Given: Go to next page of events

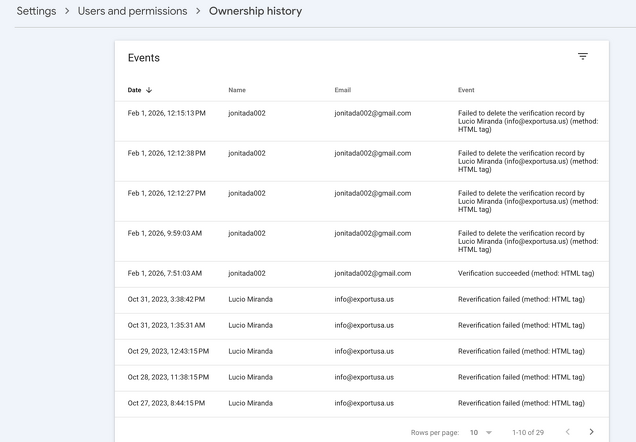Looking at the screenshot, I should 592,432.
